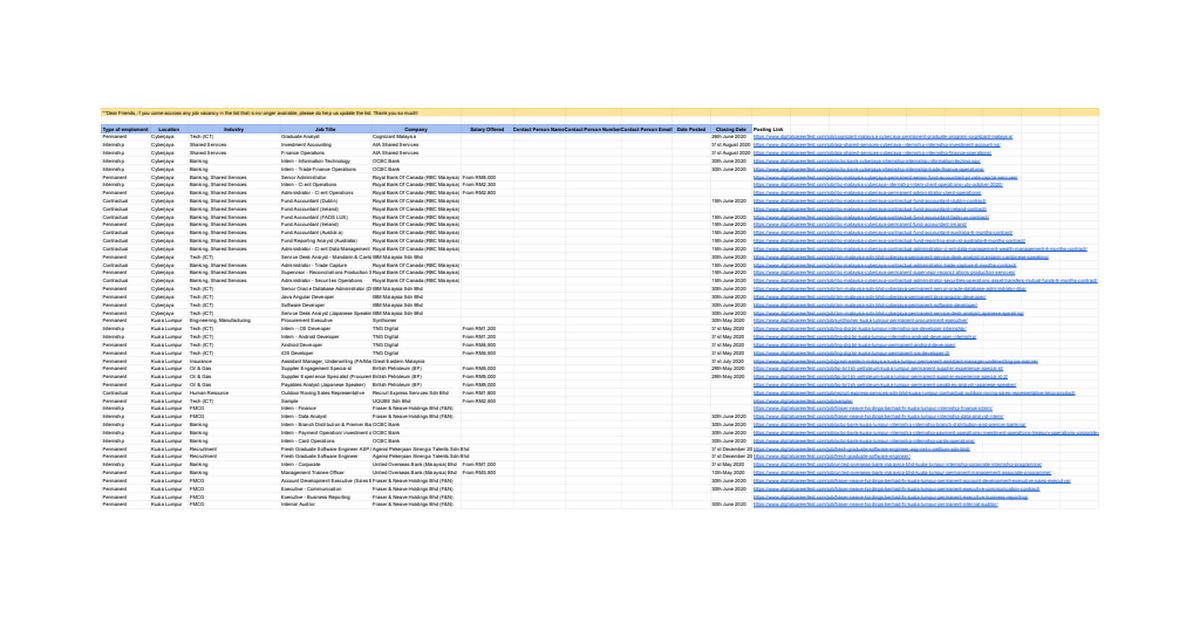
Task: Open posting link for Investment Accounting internship
Action: [876, 145]
